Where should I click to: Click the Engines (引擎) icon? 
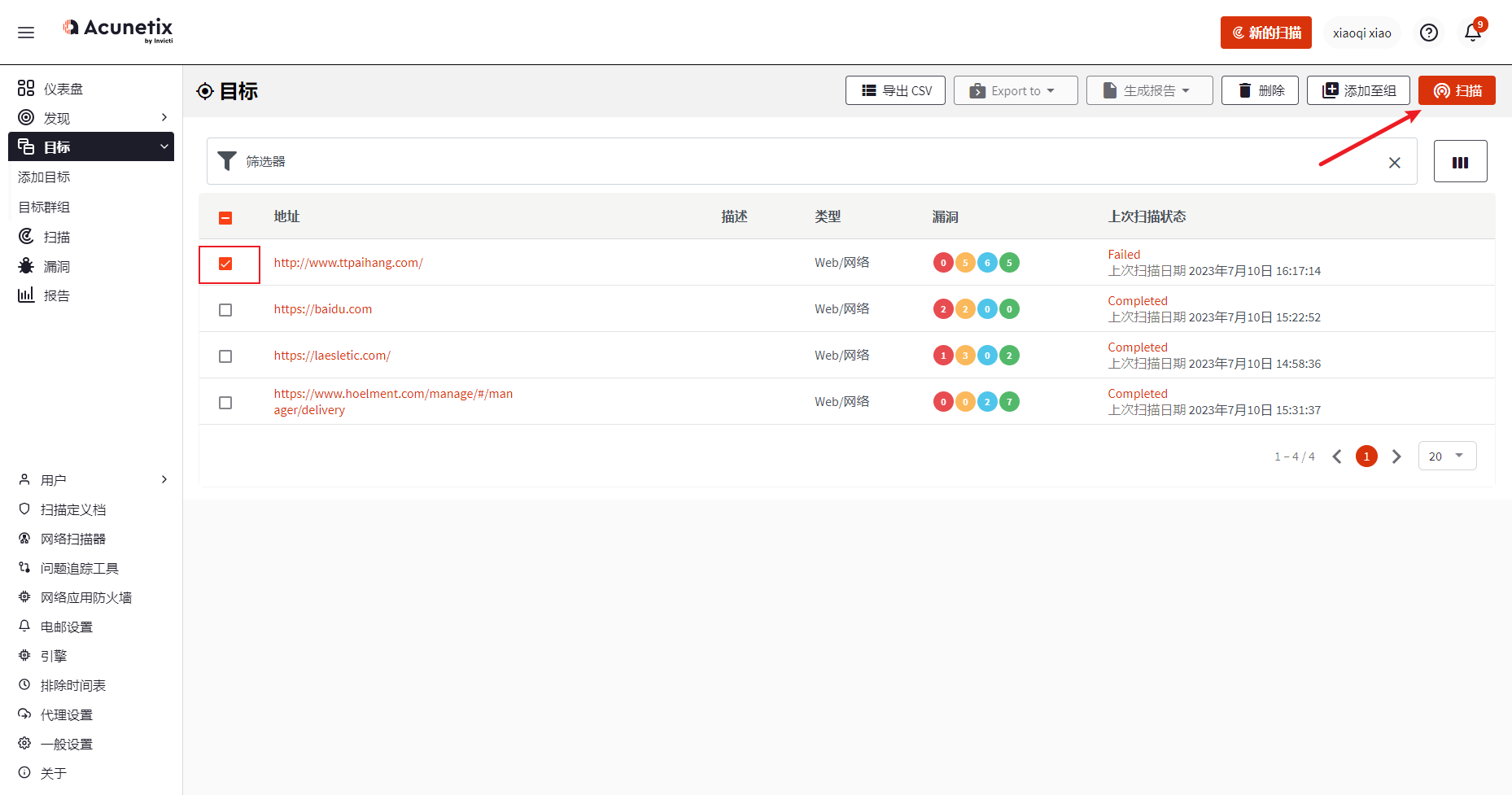pyautogui.click(x=24, y=655)
